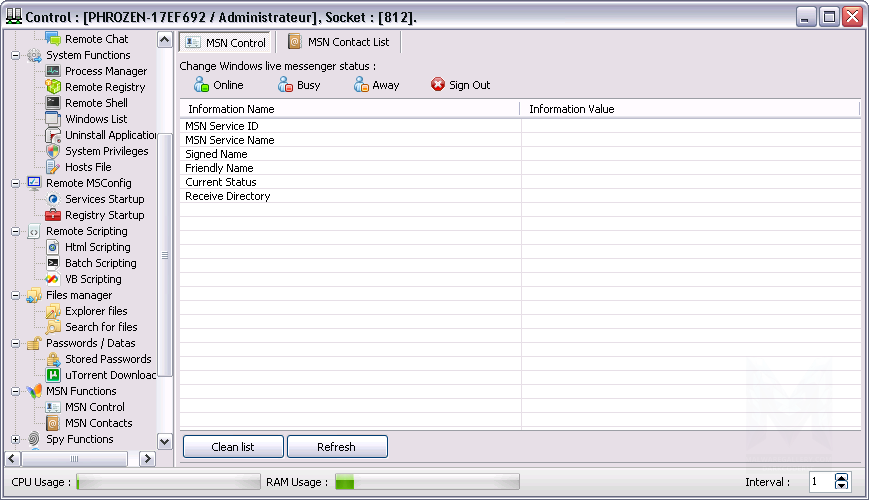Increase the Interval spinner value
Viewport: 869px width, 500px height.
(x=842, y=477)
